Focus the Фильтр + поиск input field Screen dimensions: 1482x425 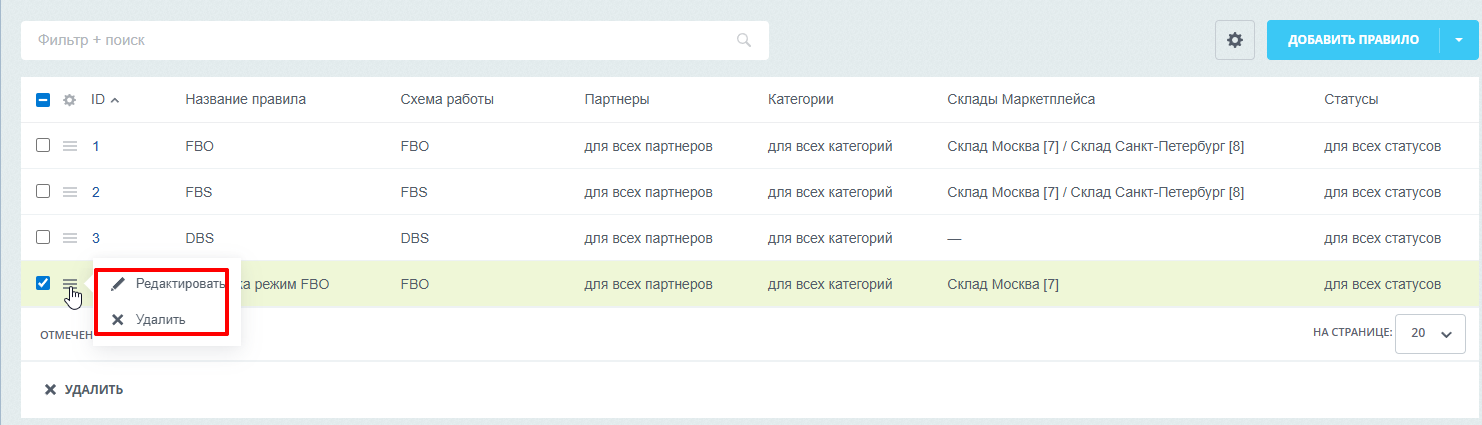380,41
